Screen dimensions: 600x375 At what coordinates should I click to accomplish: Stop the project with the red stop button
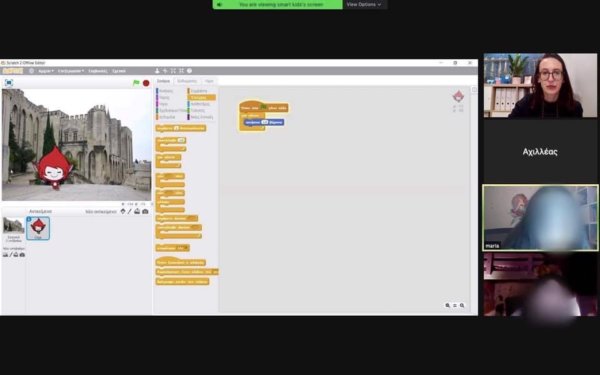coord(146,83)
